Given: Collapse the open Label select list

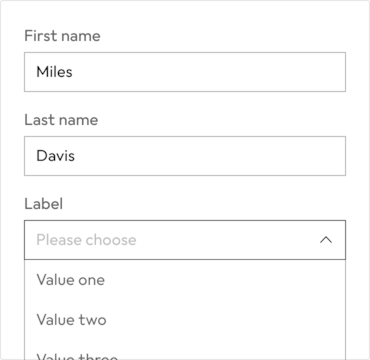Looking at the screenshot, I should point(326,240).
